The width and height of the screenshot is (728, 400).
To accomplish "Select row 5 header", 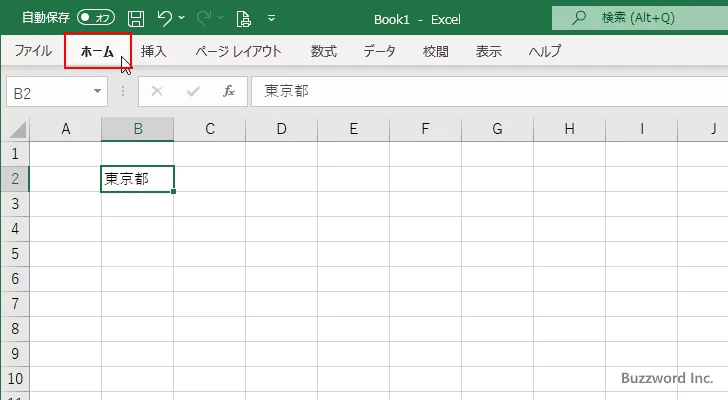I will (15, 254).
